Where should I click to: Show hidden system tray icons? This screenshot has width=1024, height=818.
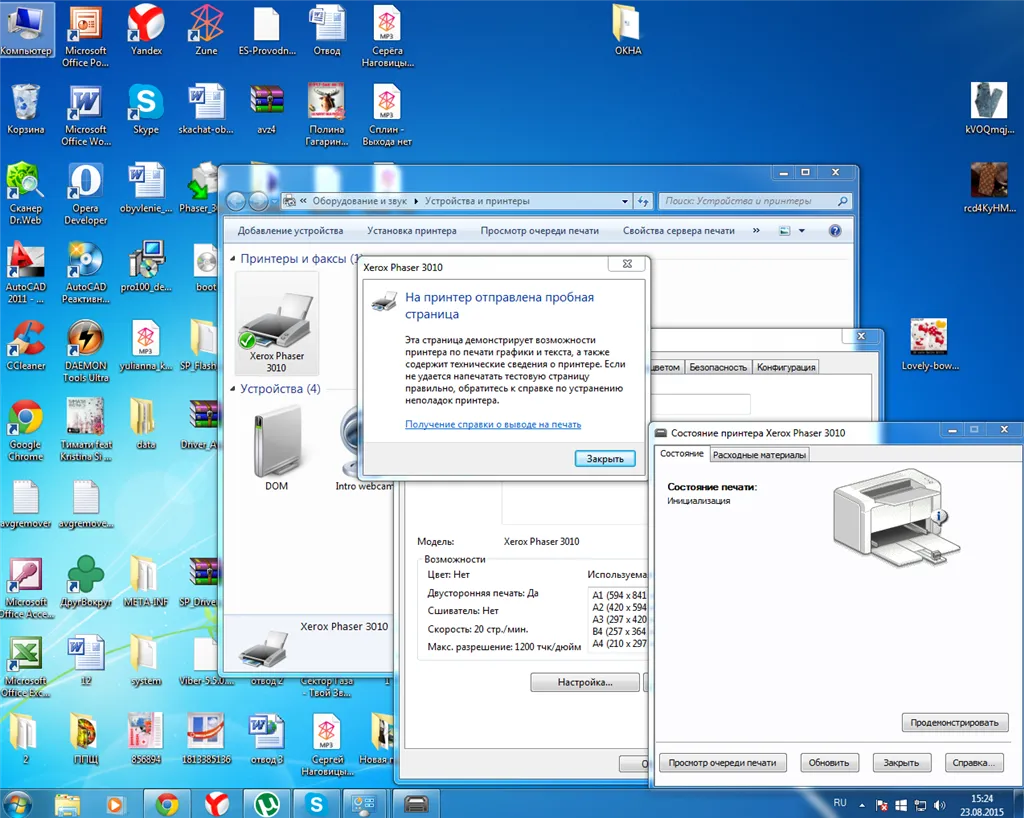coord(862,805)
